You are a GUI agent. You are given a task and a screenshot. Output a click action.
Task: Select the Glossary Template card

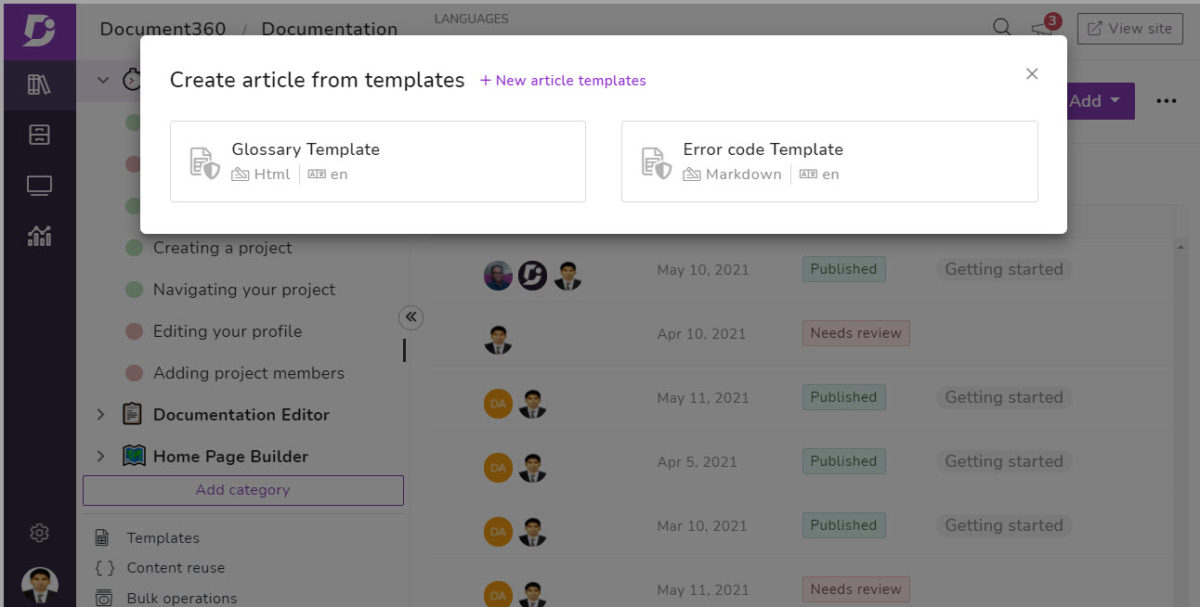pyautogui.click(x=377, y=162)
